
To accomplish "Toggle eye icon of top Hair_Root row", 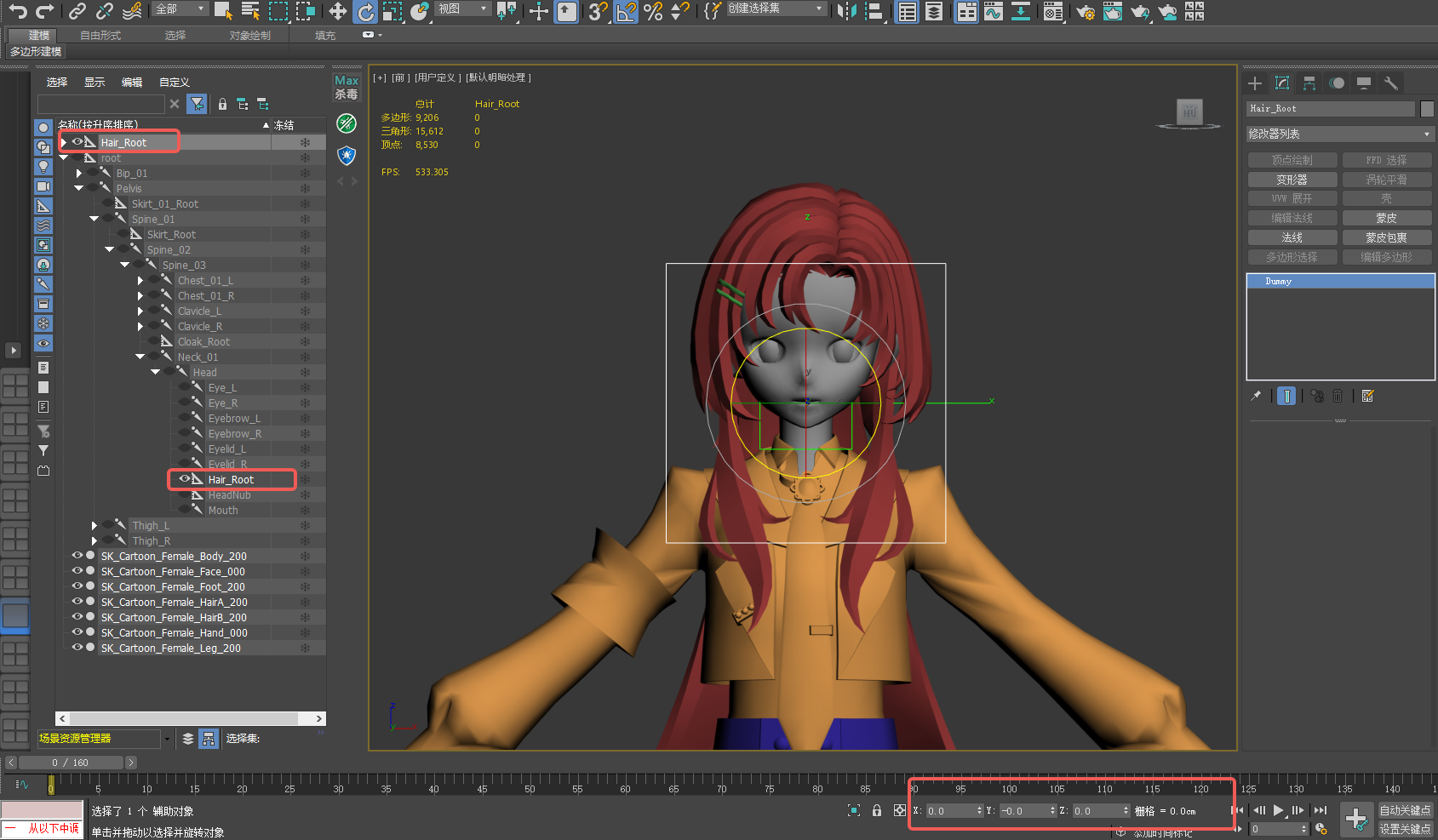I will tap(77, 141).
